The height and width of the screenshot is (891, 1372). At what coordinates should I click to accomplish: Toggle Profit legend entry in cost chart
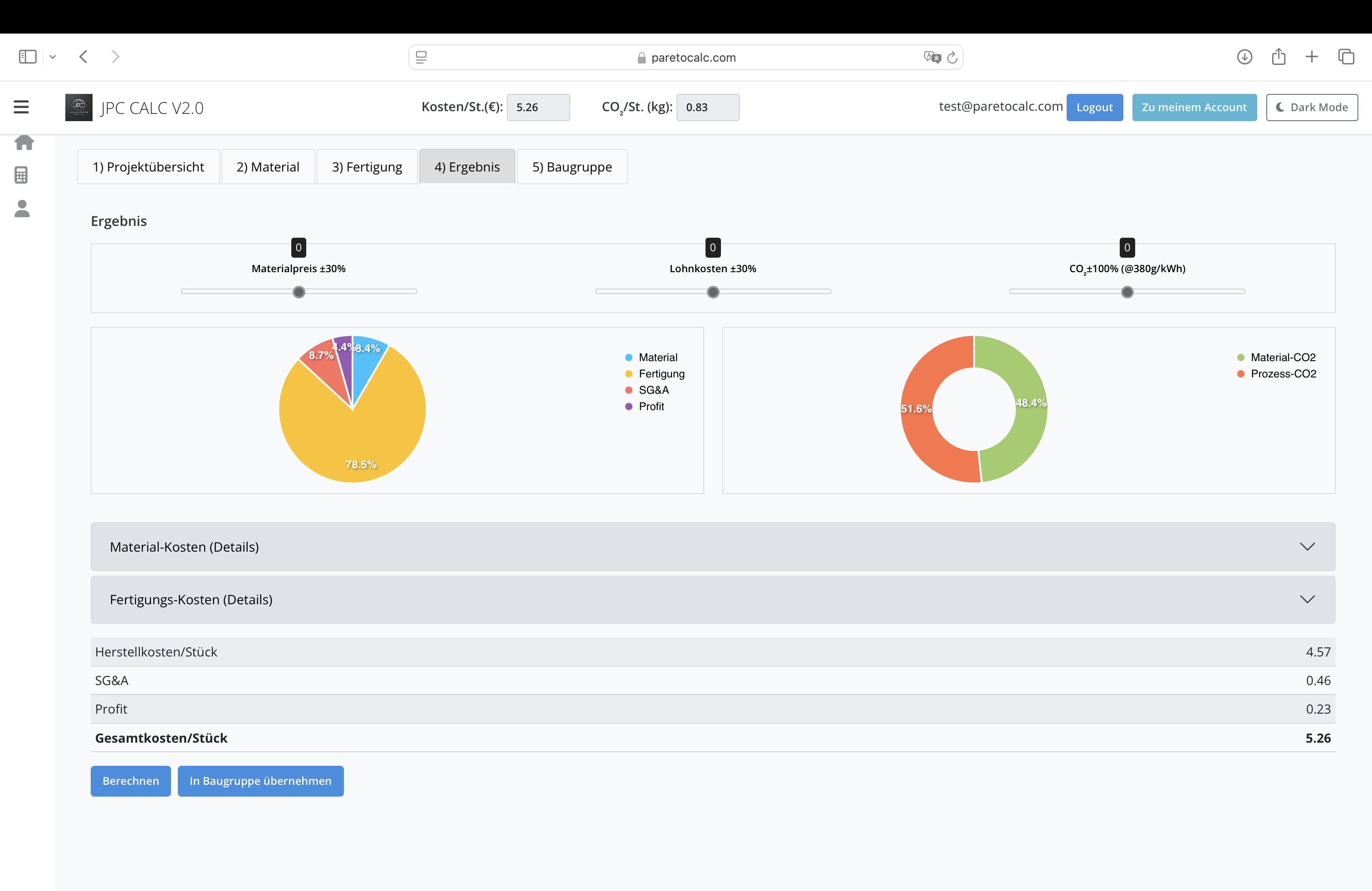(645, 406)
